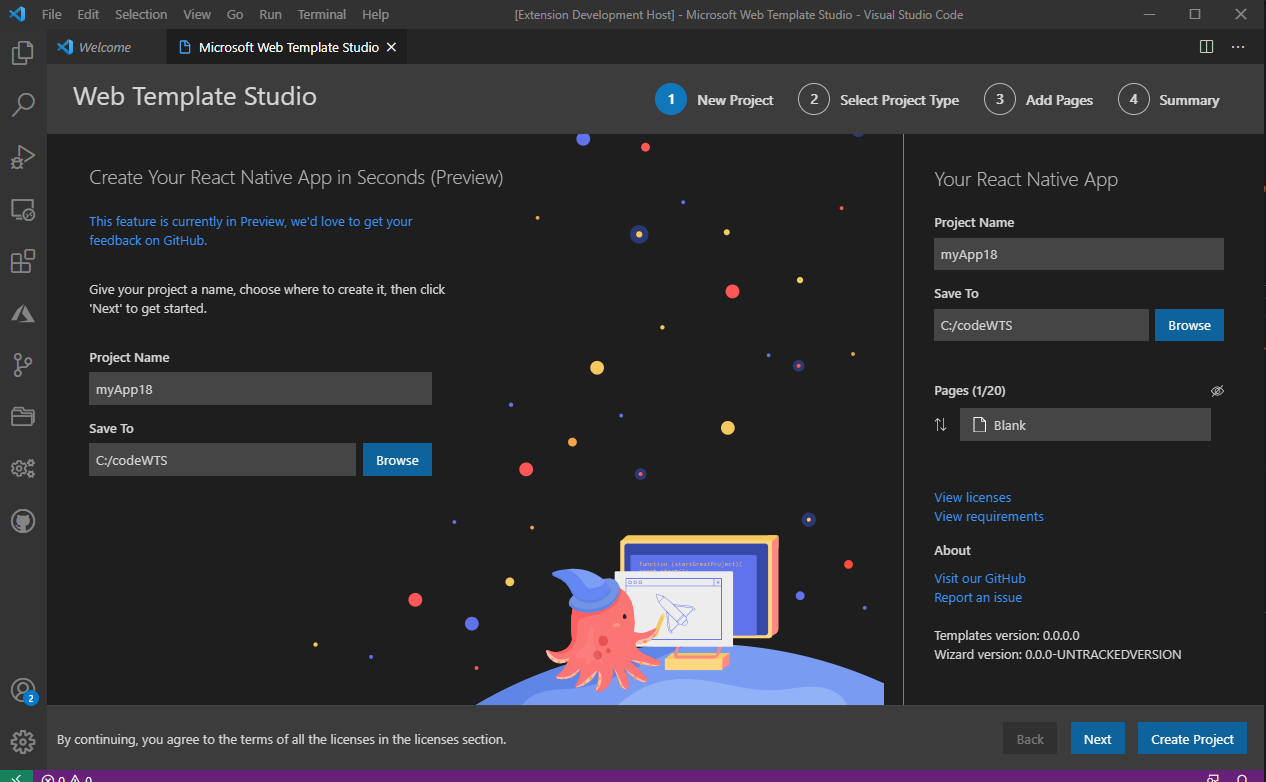Focus the main Project Name input field

pyautogui.click(x=260, y=389)
